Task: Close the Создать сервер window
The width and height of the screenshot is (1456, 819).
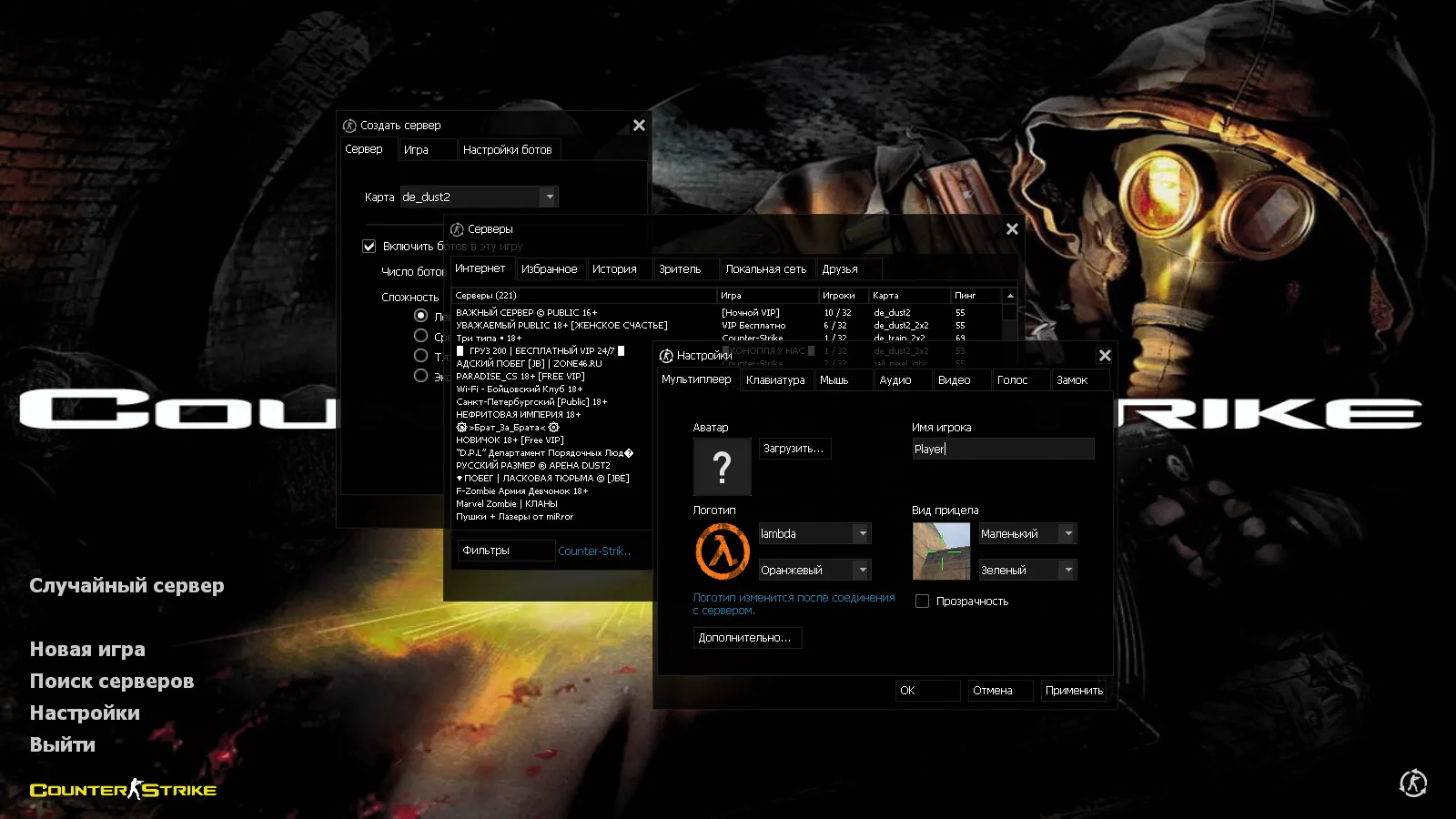Action: tap(639, 126)
